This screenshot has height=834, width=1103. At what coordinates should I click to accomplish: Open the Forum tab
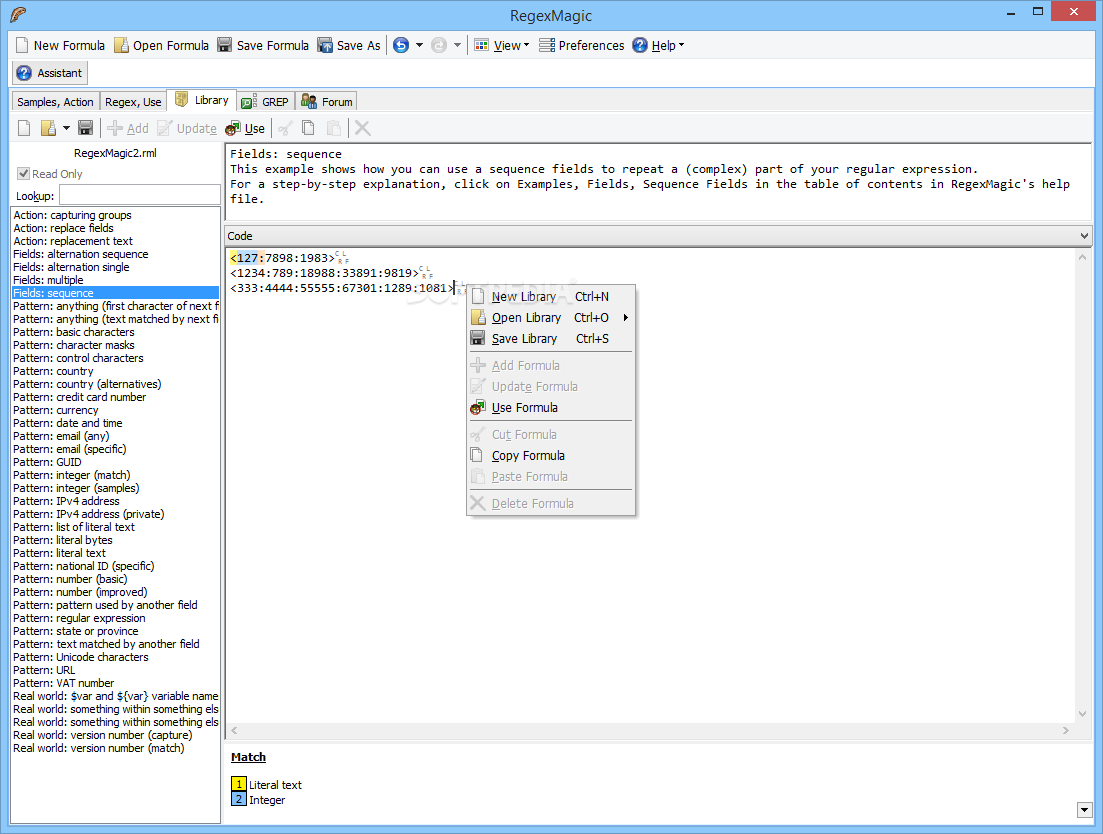[x=326, y=102]
